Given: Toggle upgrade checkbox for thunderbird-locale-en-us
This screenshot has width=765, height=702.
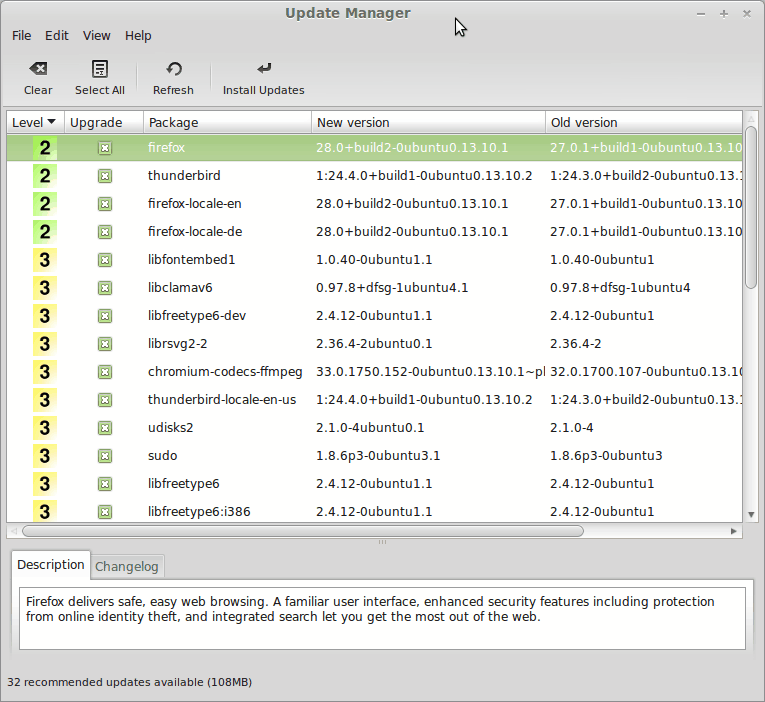Looking at the screenshot, I should coord(105,400).
